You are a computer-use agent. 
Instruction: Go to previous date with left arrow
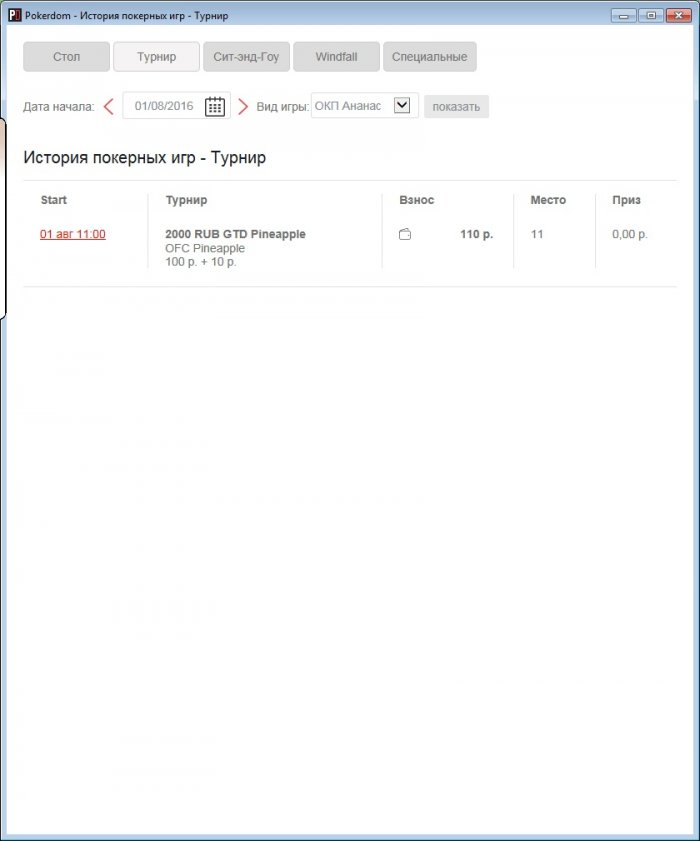click(x=108, y=106)
